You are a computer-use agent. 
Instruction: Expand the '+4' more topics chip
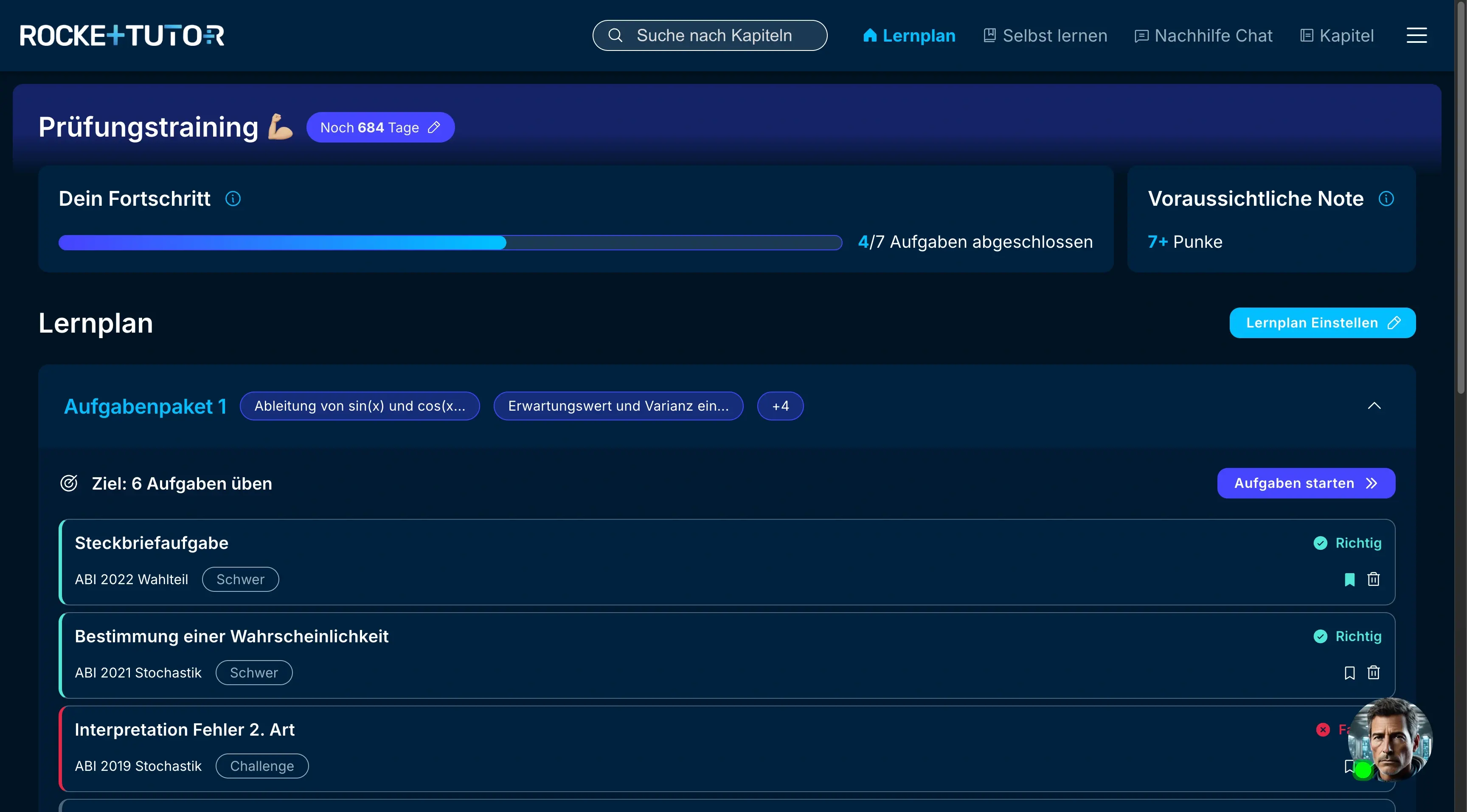780,406
